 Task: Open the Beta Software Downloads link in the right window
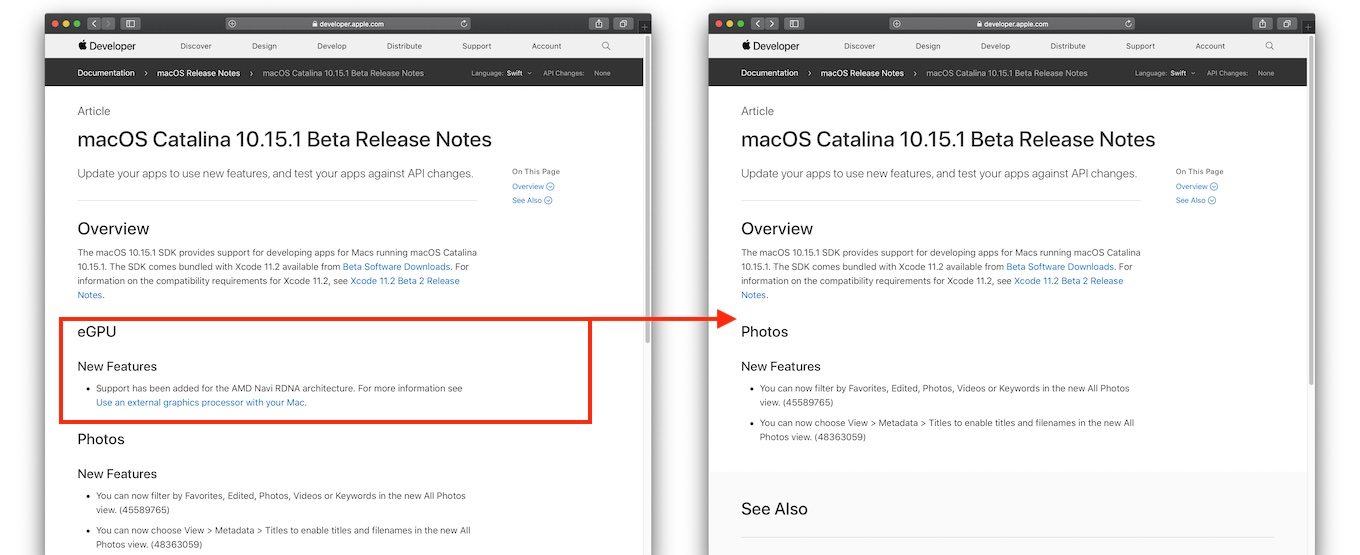click(x=1060, y=267)
